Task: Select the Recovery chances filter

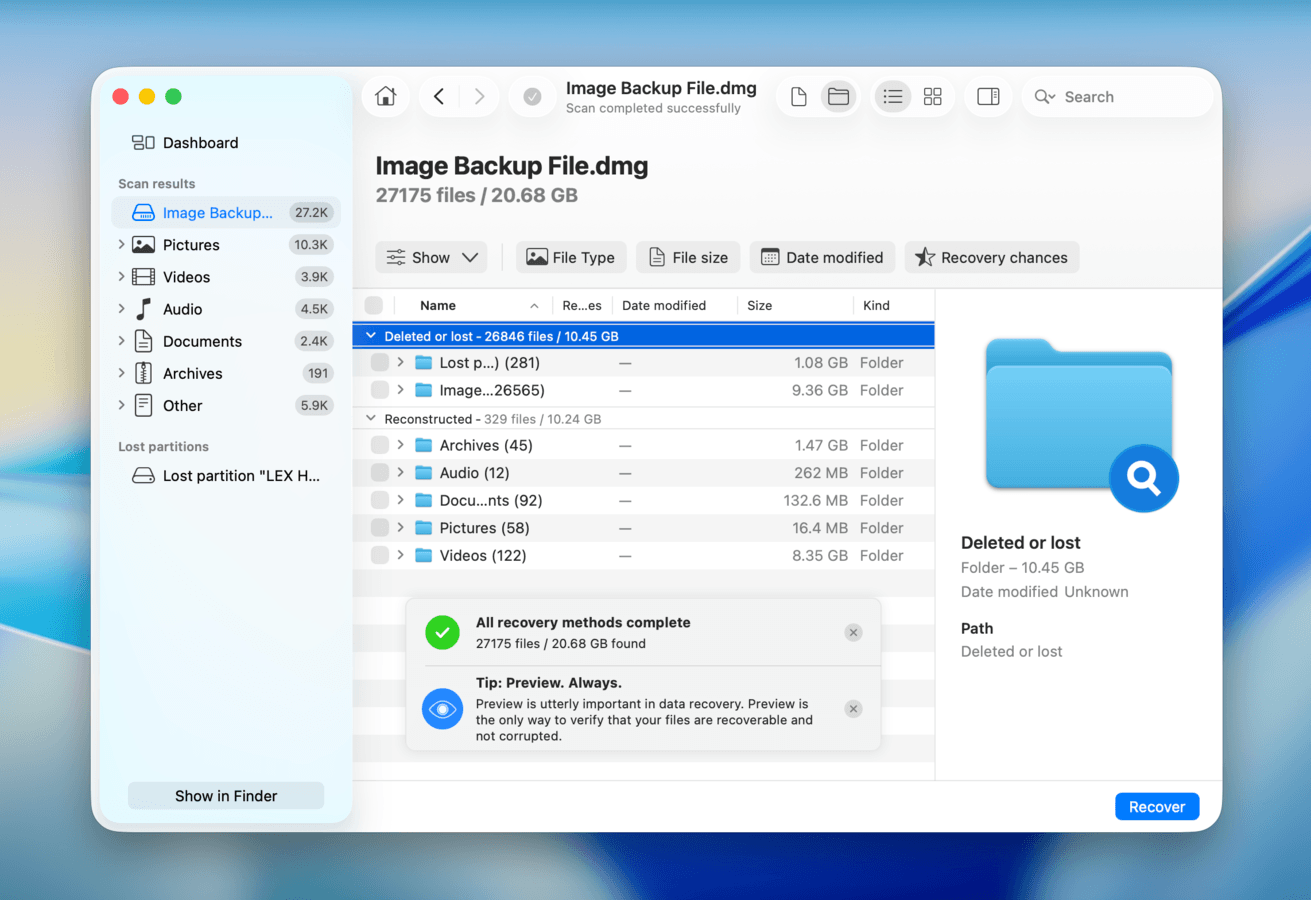Action: pos(991,257)
